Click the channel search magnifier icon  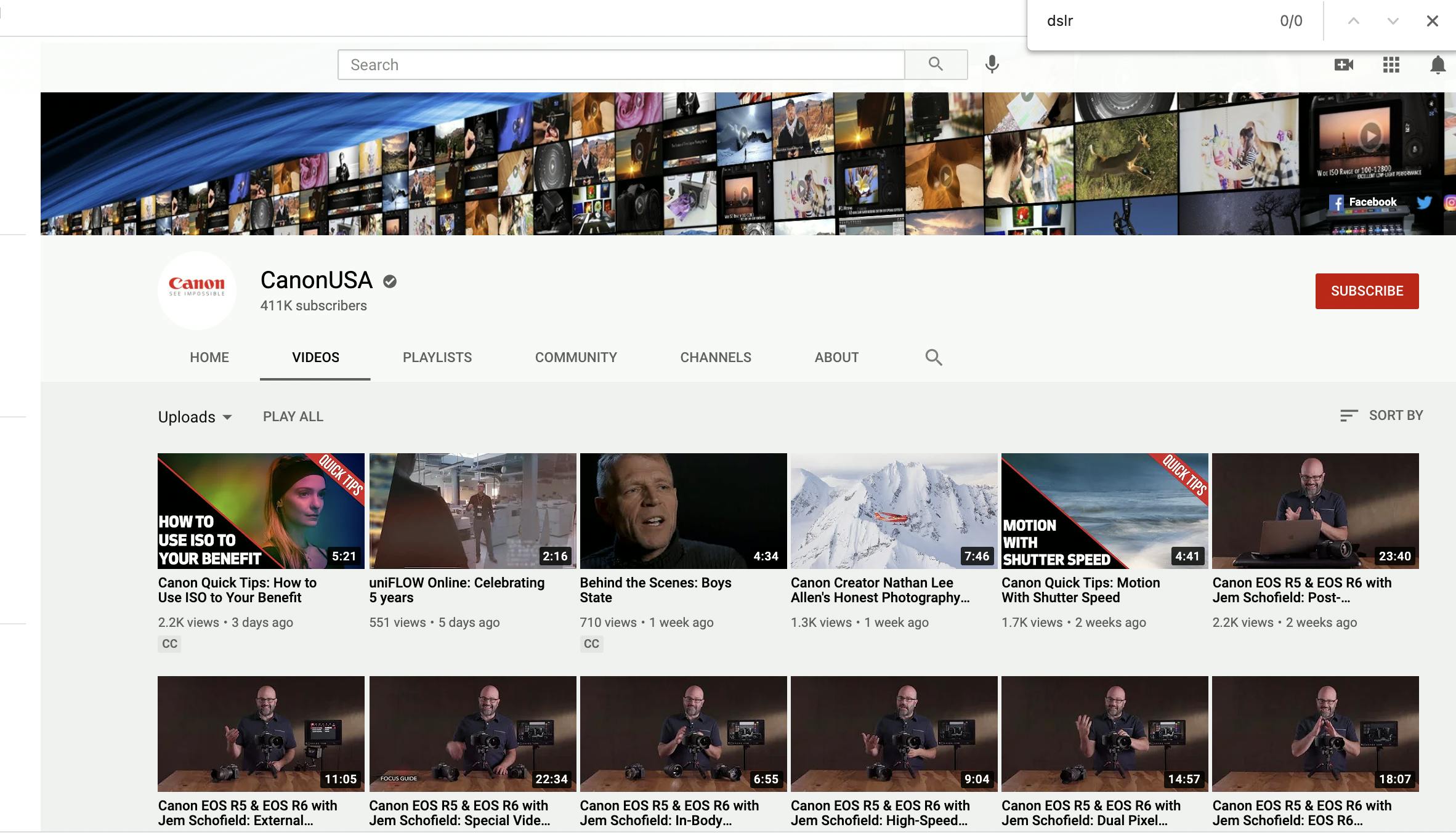(x=934, y=357)
